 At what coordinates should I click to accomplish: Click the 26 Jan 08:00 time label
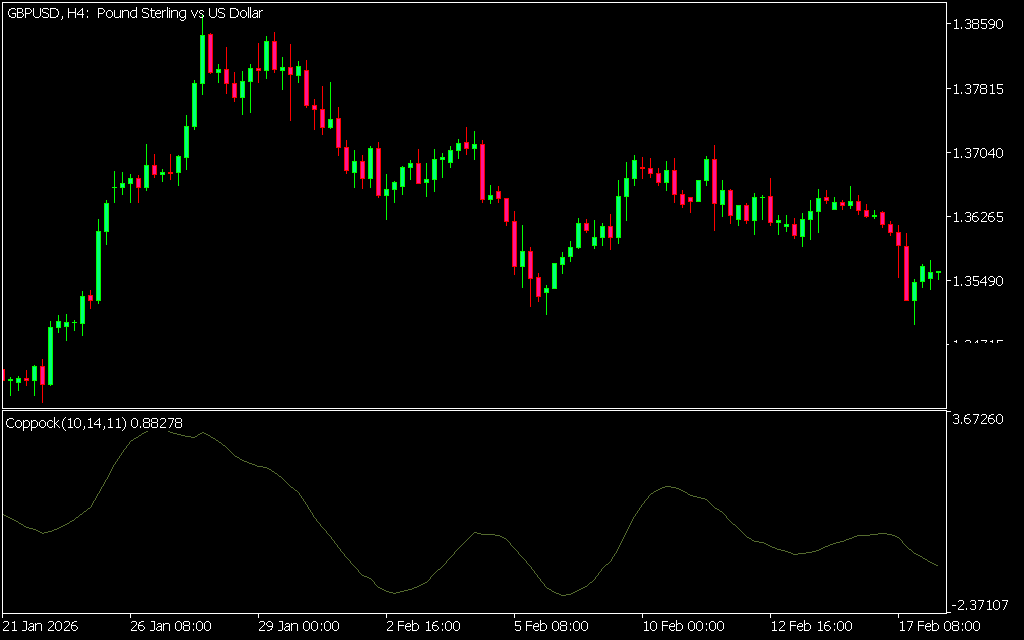(x=170, y=626)
